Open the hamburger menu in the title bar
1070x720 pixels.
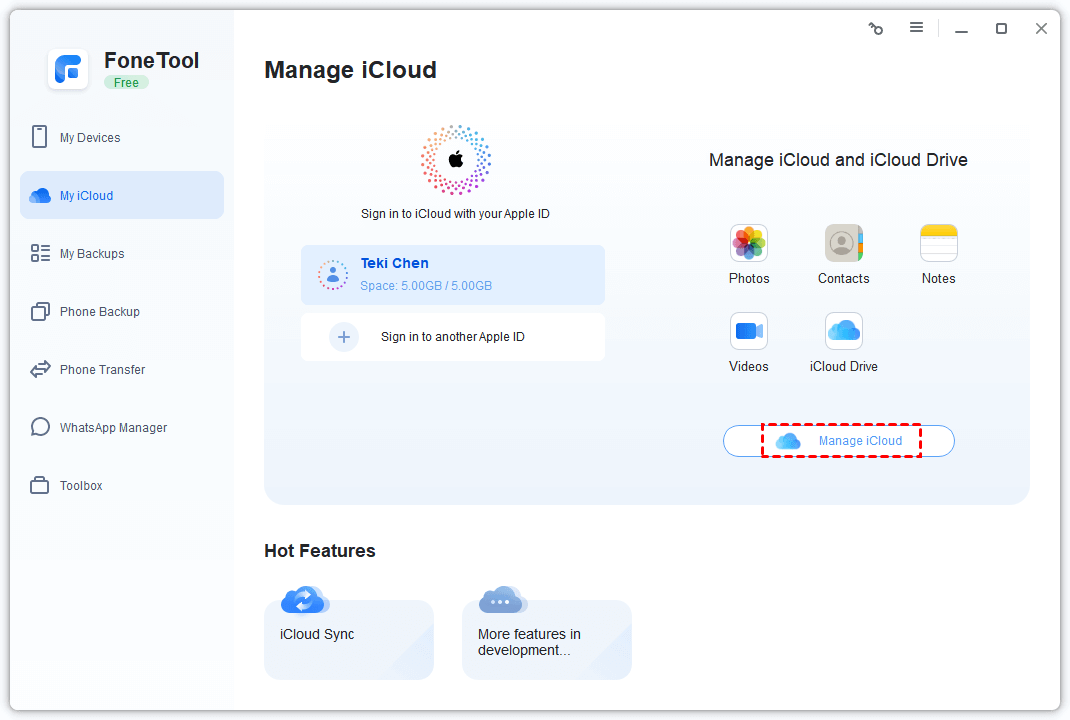pyautogui.click(x=916, y=28)
